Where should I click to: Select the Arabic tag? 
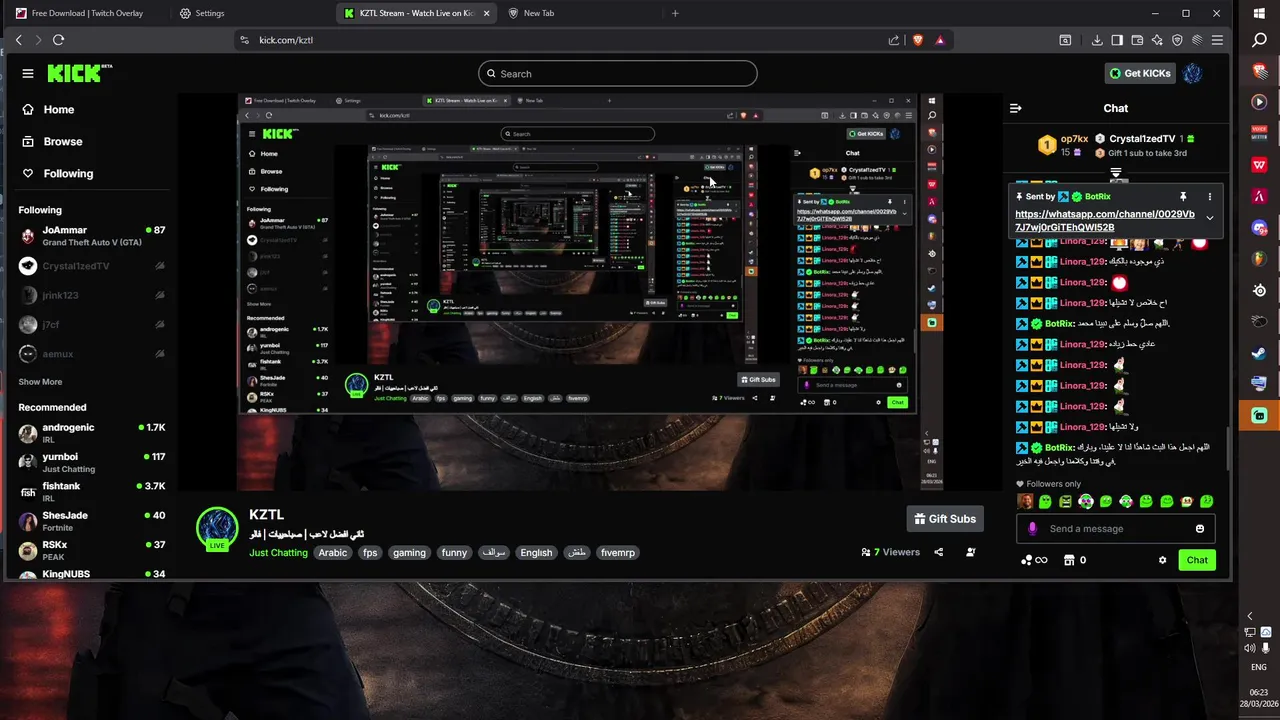coord(333,552)
